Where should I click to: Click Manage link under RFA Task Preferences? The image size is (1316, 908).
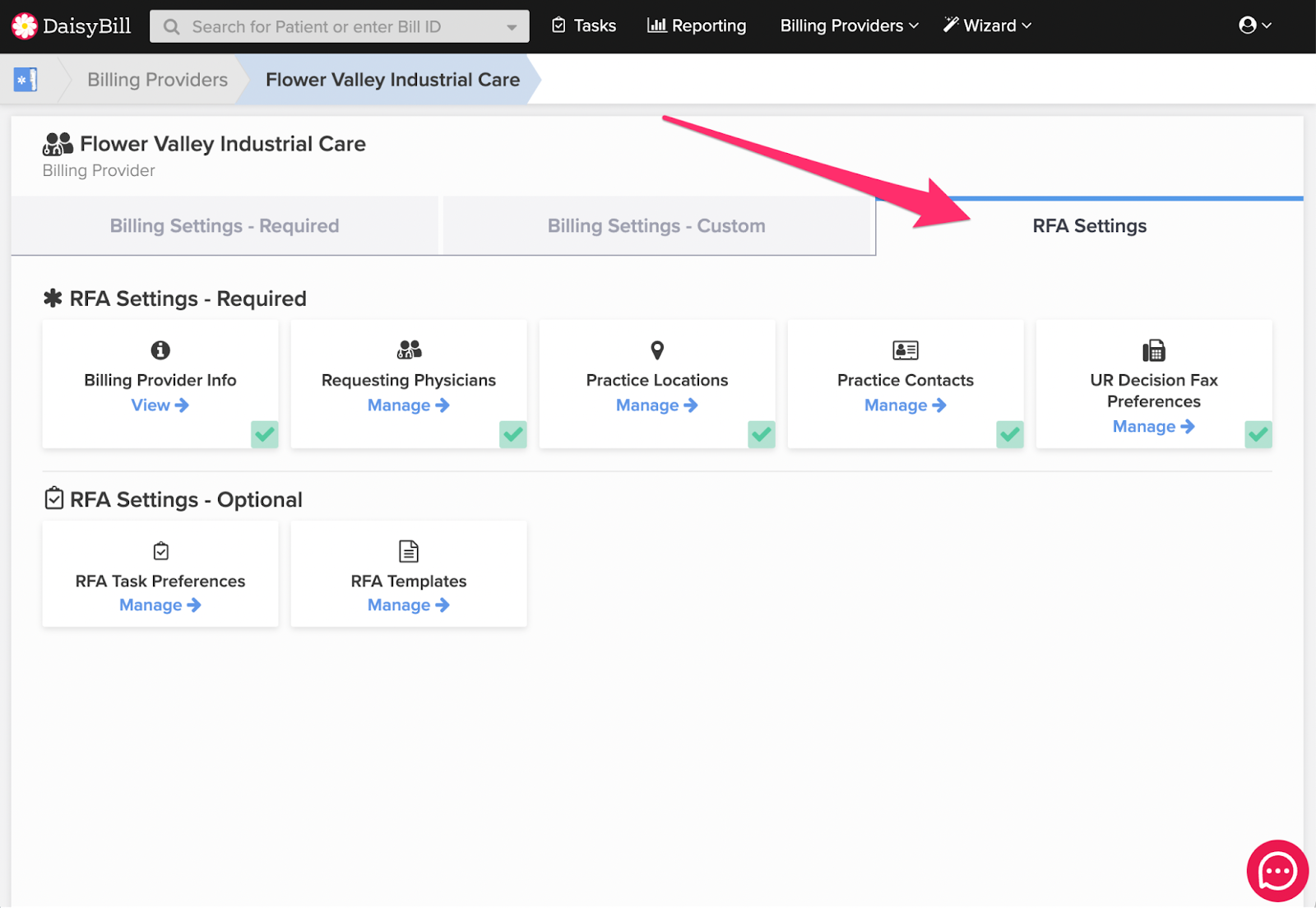[160, 605]
